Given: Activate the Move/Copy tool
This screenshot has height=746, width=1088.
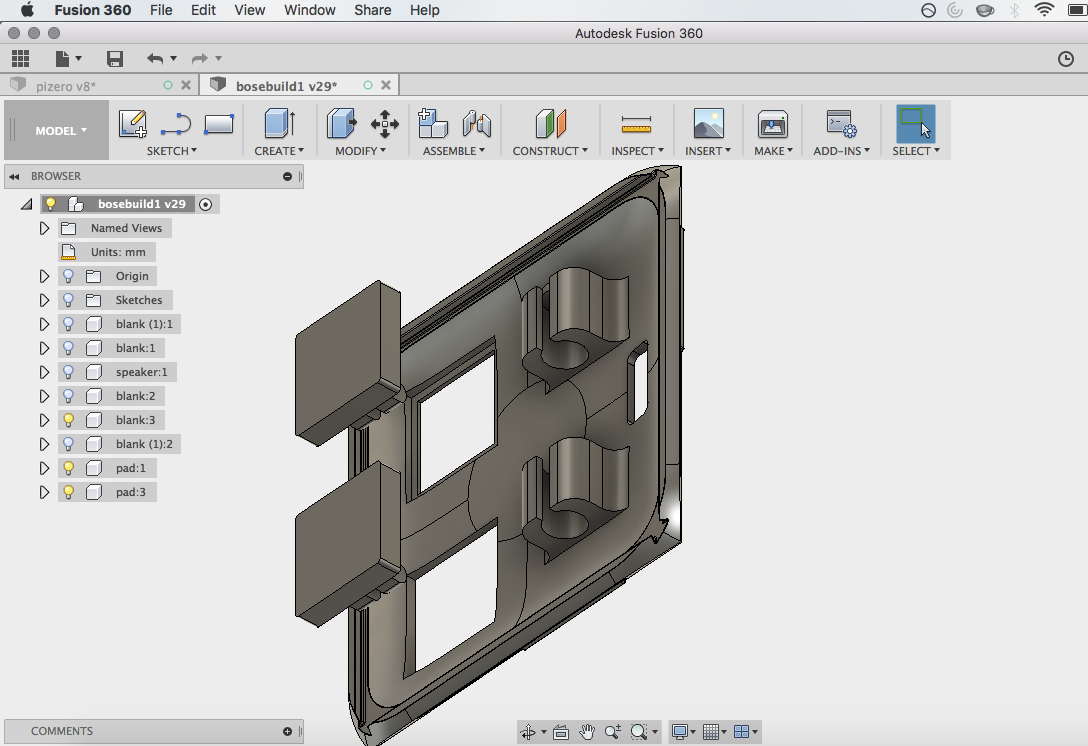Looking at the screenshot, I should pos(384,124).
